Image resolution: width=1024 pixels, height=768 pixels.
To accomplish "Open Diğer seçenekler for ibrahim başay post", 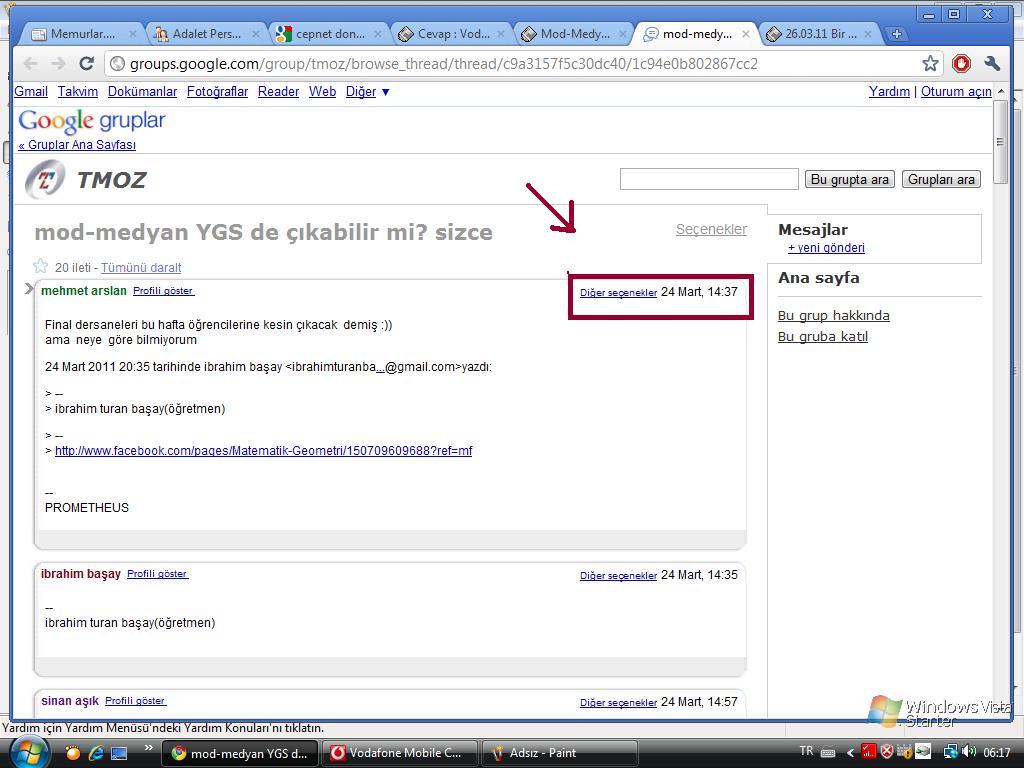I will (x=618, y=575).
